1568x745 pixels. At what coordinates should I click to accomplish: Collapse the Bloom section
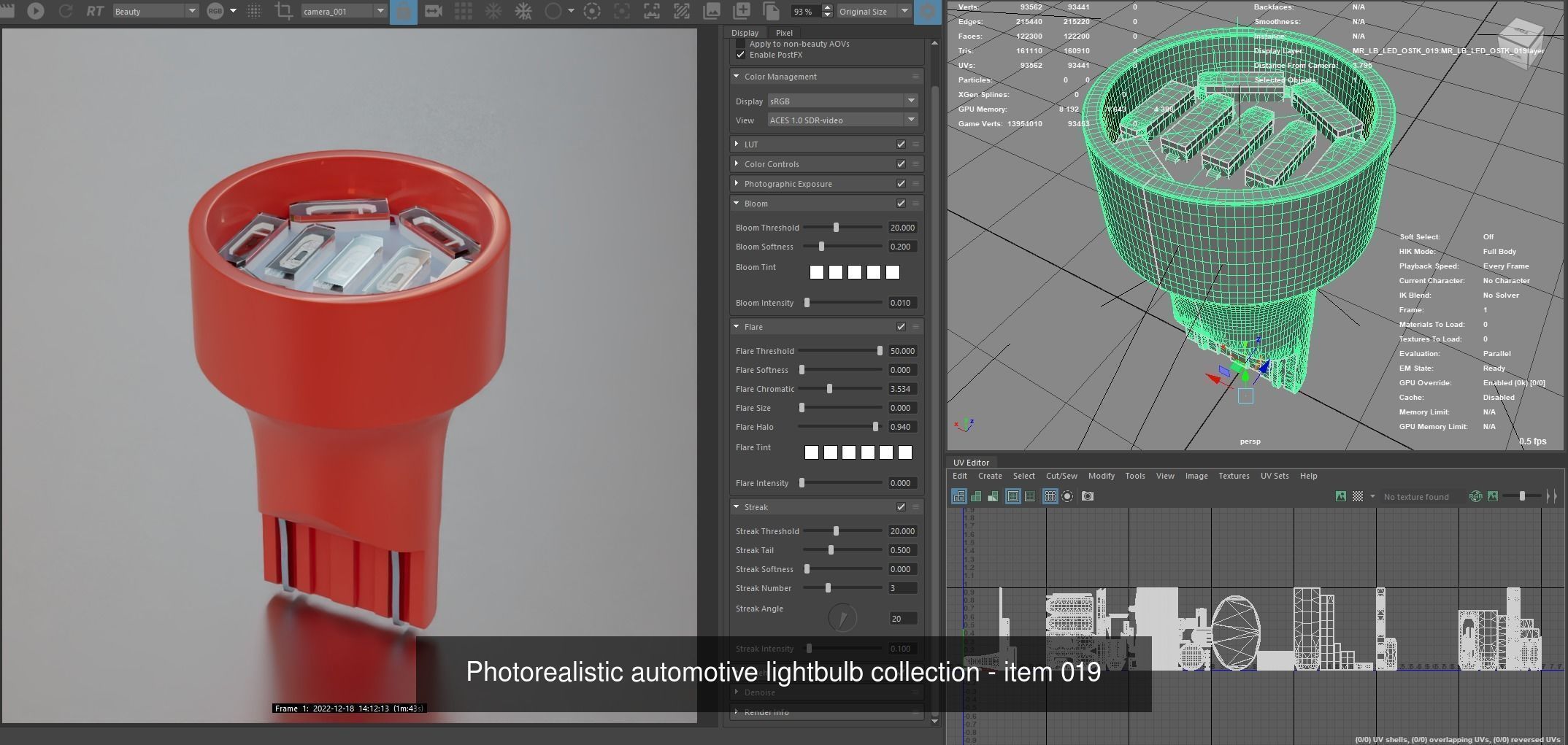[x=736, y=204]
